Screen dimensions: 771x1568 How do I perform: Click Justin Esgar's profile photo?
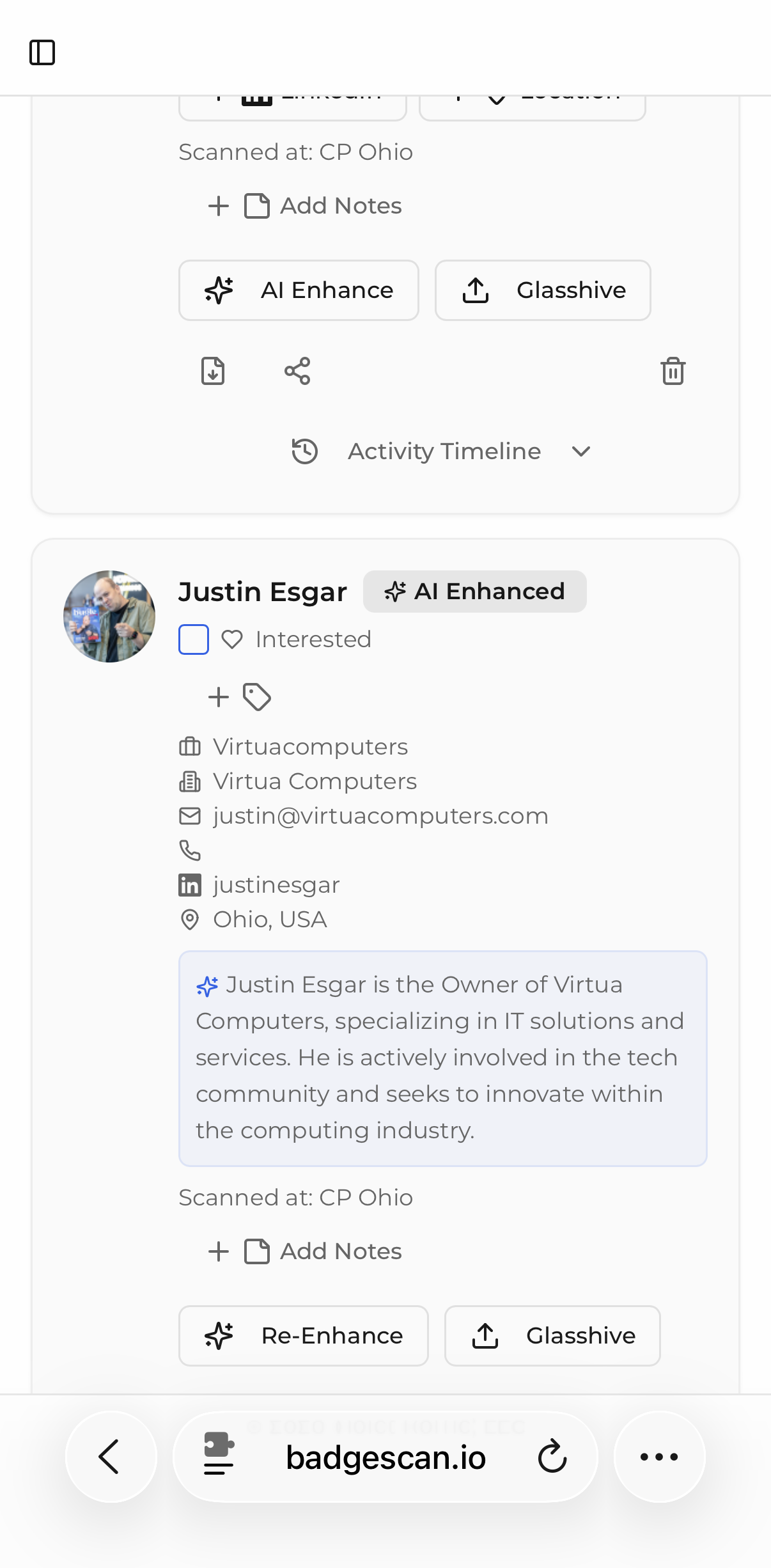pos(109,616)
